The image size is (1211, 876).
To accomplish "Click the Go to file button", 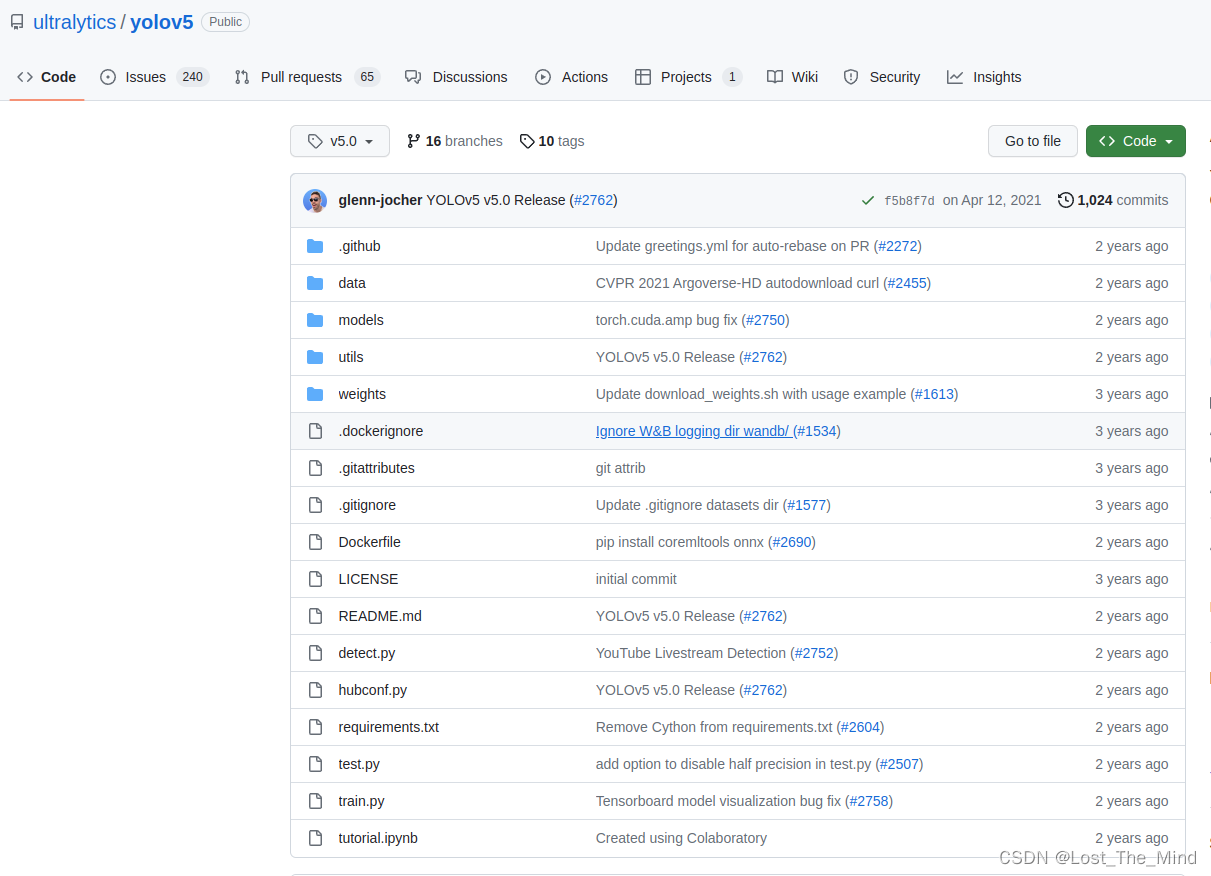I will click(1033, 141).
